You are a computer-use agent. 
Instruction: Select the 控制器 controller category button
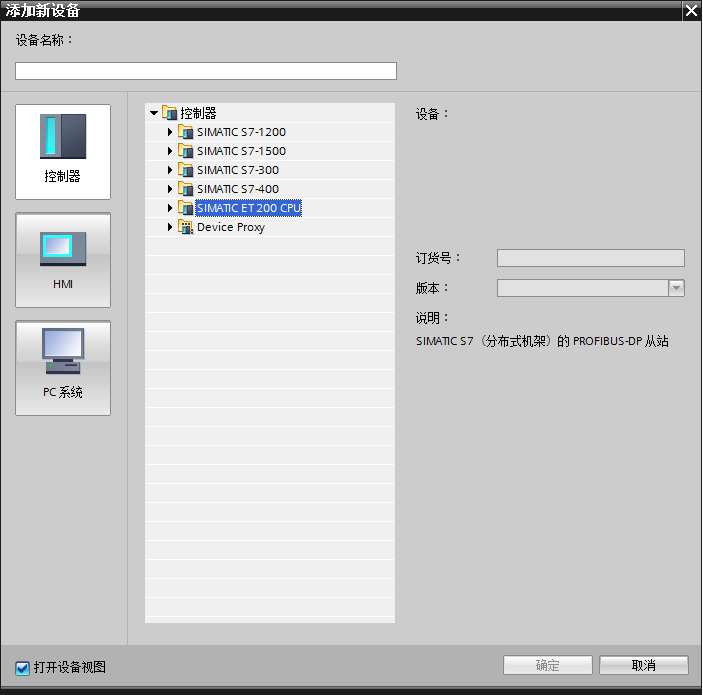(63, 152)
